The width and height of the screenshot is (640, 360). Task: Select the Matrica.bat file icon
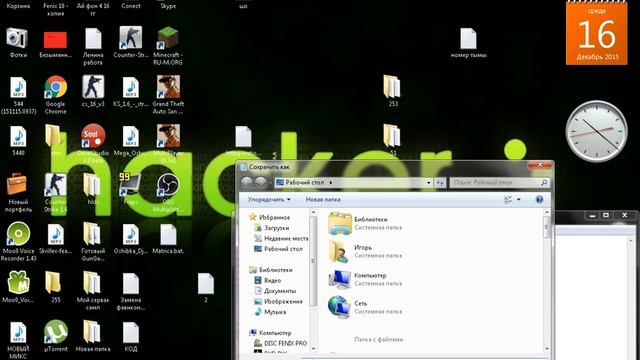coord(168,234)
